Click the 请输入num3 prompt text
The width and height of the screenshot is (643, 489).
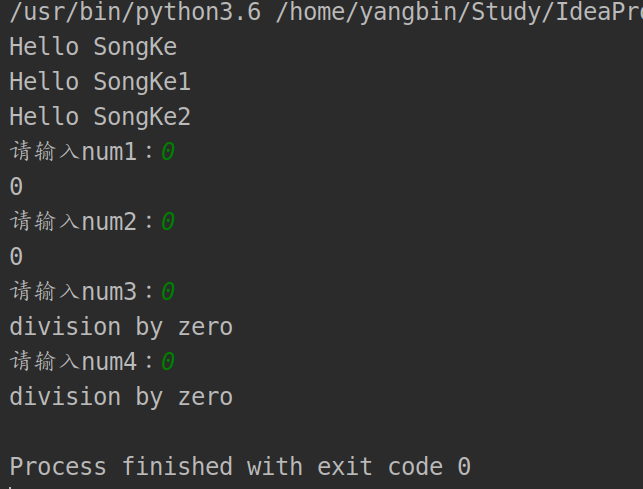[81, 291]
